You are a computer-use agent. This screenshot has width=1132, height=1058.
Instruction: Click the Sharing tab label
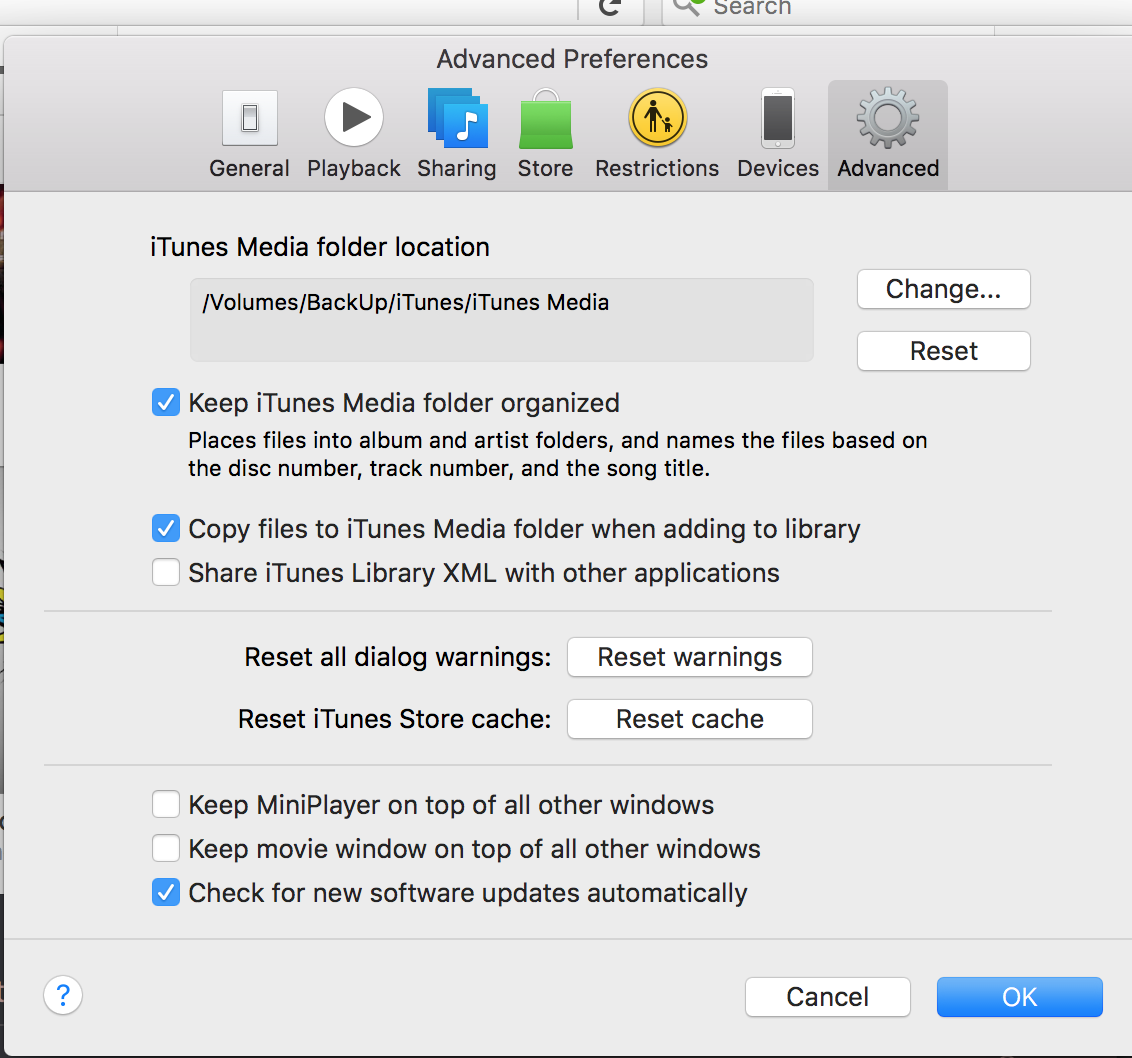coord(457,168)
